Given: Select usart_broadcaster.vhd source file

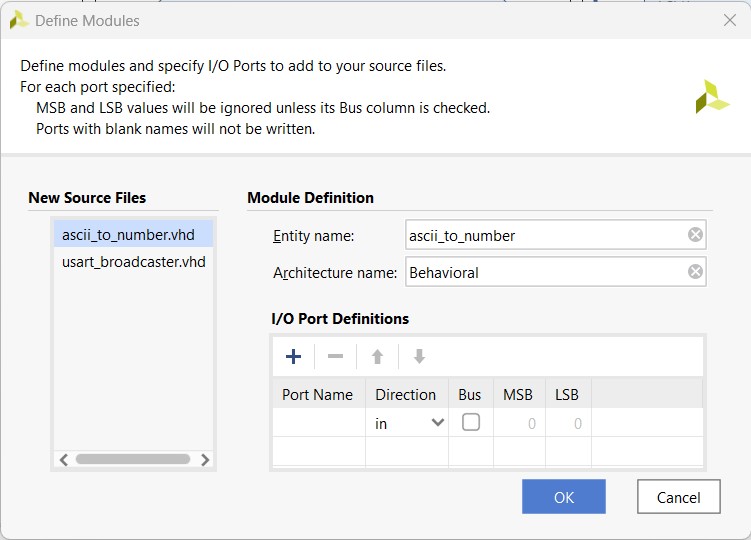Looking at the screenshot, I should [133, 262].
